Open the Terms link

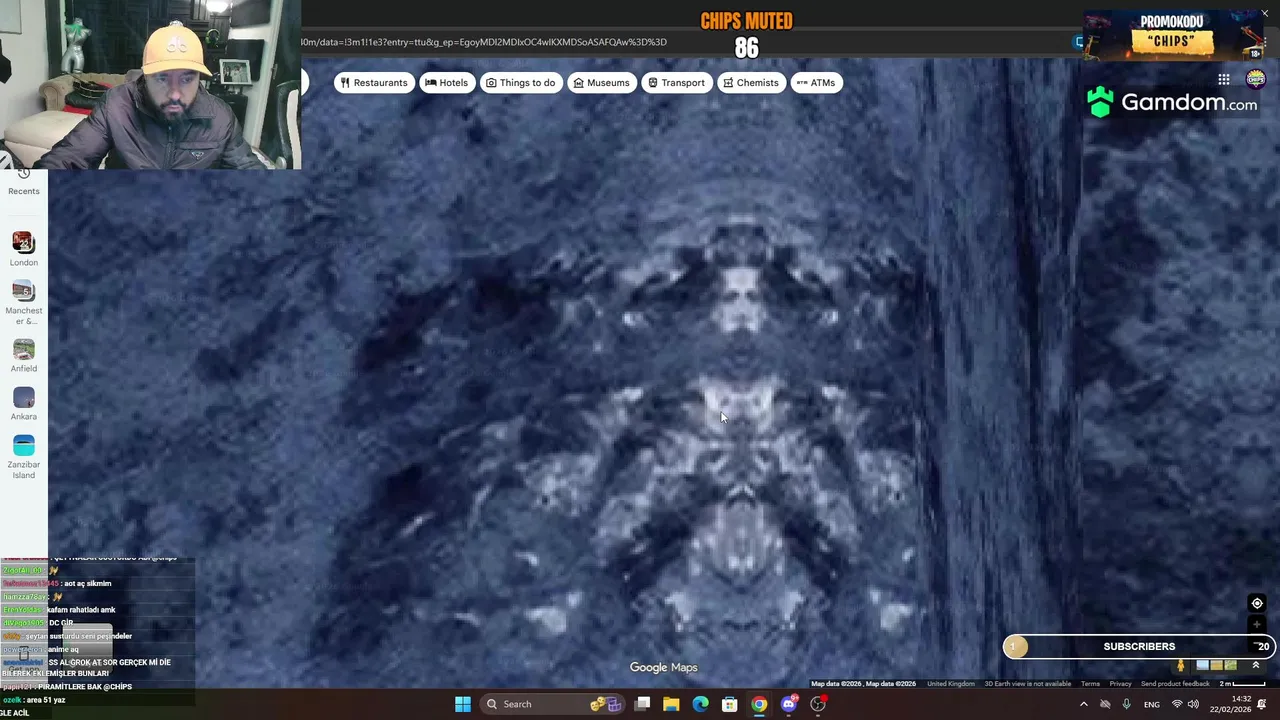1090,684
